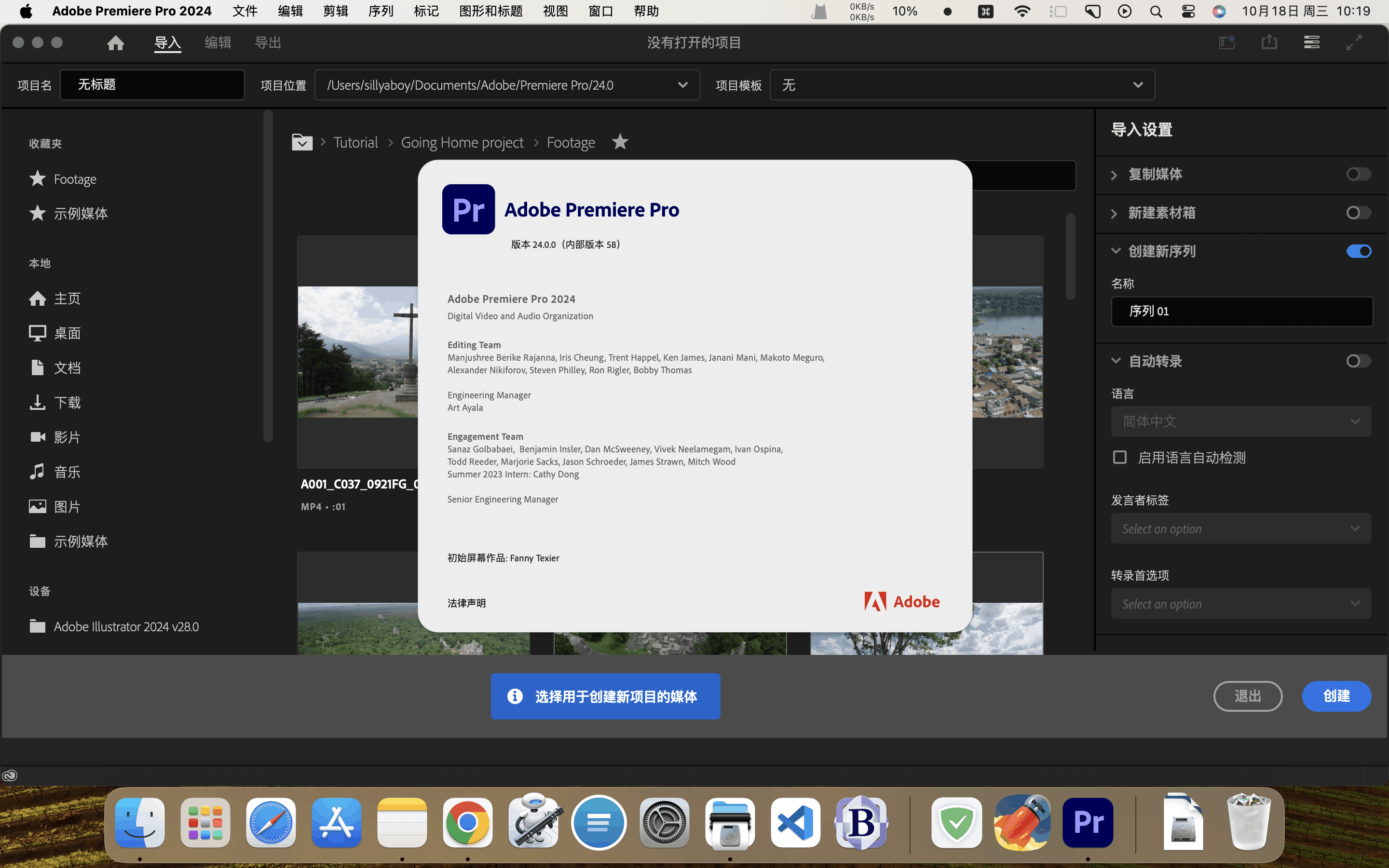Open the 帮助 menu
The height and width of the screenshot is (868, 1389).
[x=646, y=12]
